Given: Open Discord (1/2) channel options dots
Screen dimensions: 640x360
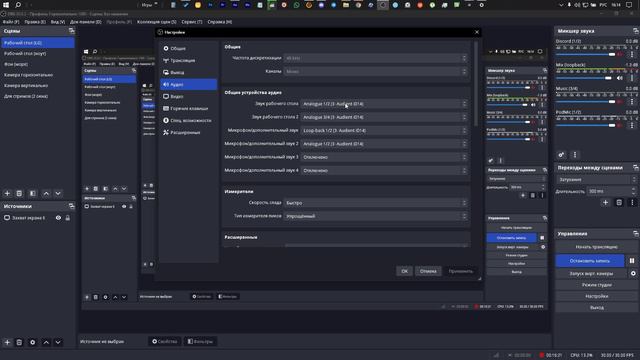Looking at the screenshot, I should (x=632, y=54).
